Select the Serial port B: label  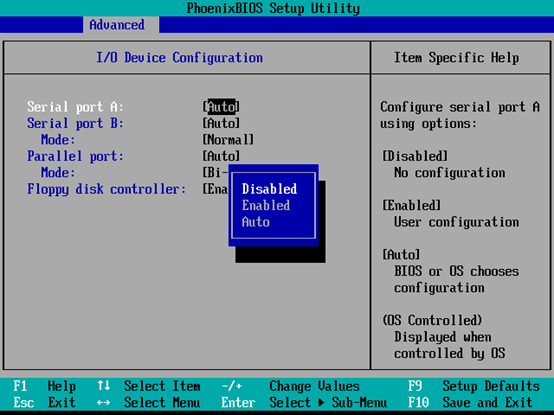tap(75, 123)
